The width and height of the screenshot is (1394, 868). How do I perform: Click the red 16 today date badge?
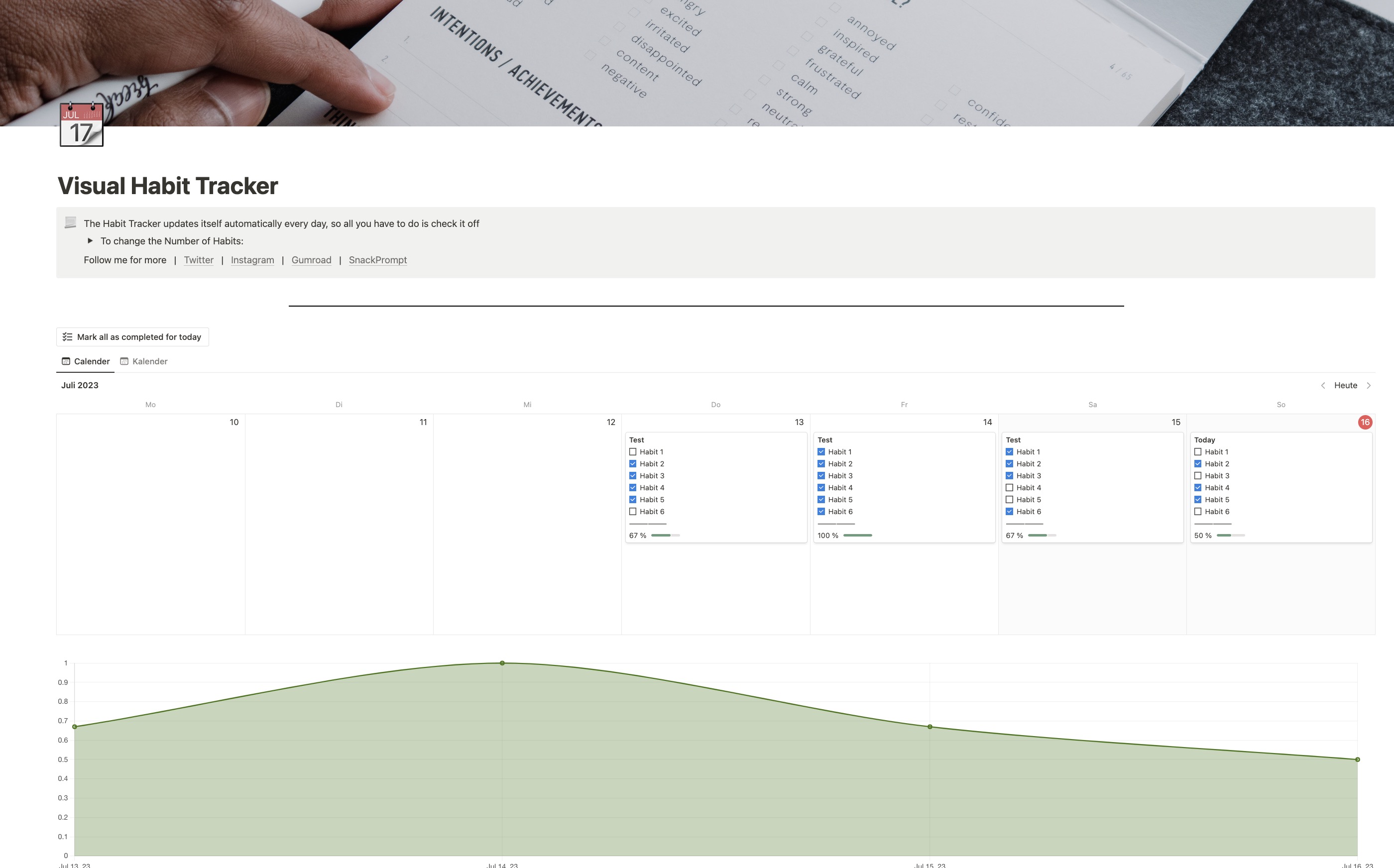click(x=1365, y=422)
